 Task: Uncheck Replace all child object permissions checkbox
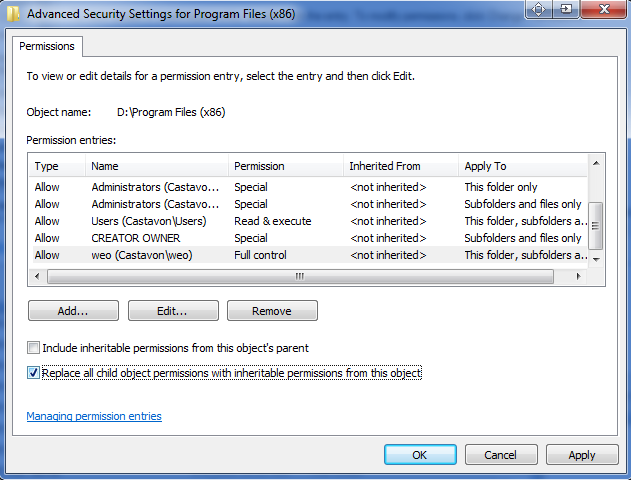coord(33,373)
